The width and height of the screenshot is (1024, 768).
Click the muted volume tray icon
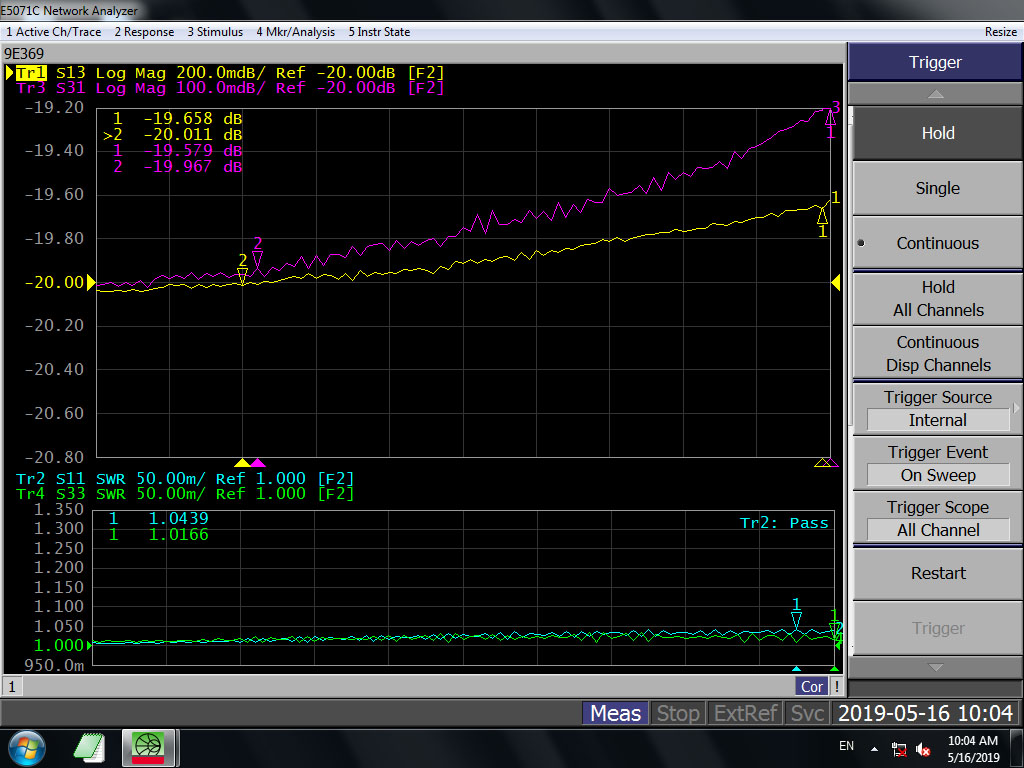923,749
